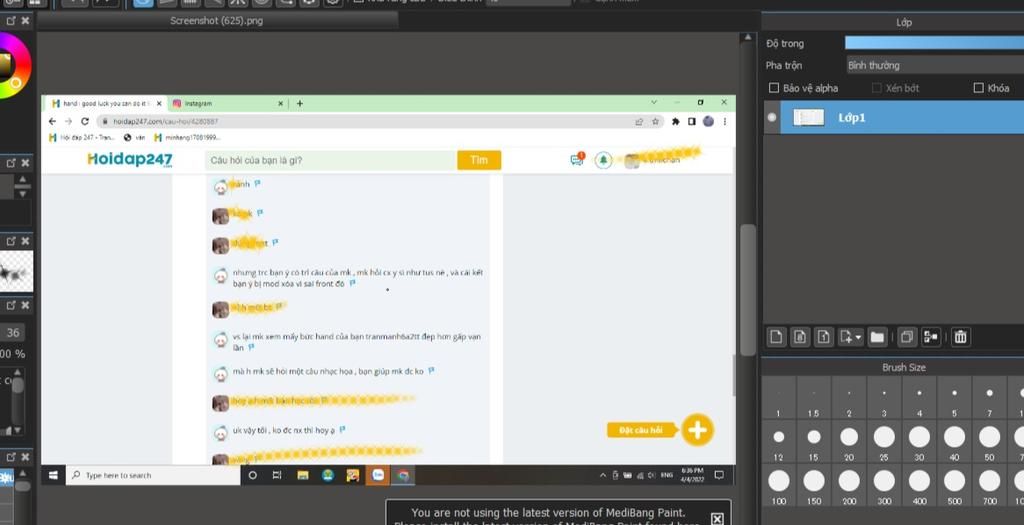1024x525 pixels.
Task: Toggle visibility of layer Lớp1
Action: [x=772, y=118]
